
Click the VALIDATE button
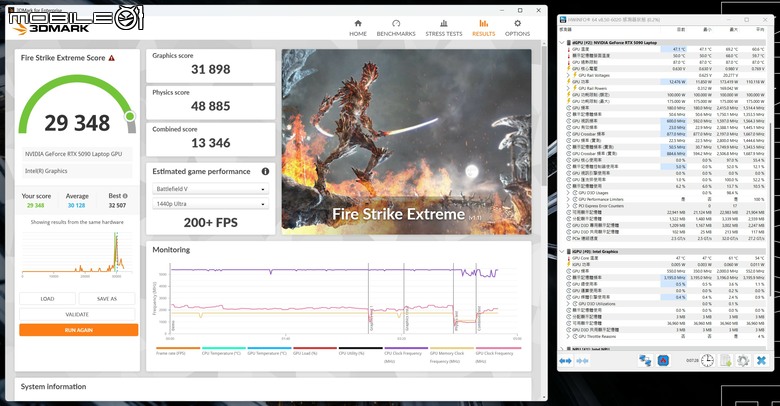pyautogui.click(x=77, y=314)
